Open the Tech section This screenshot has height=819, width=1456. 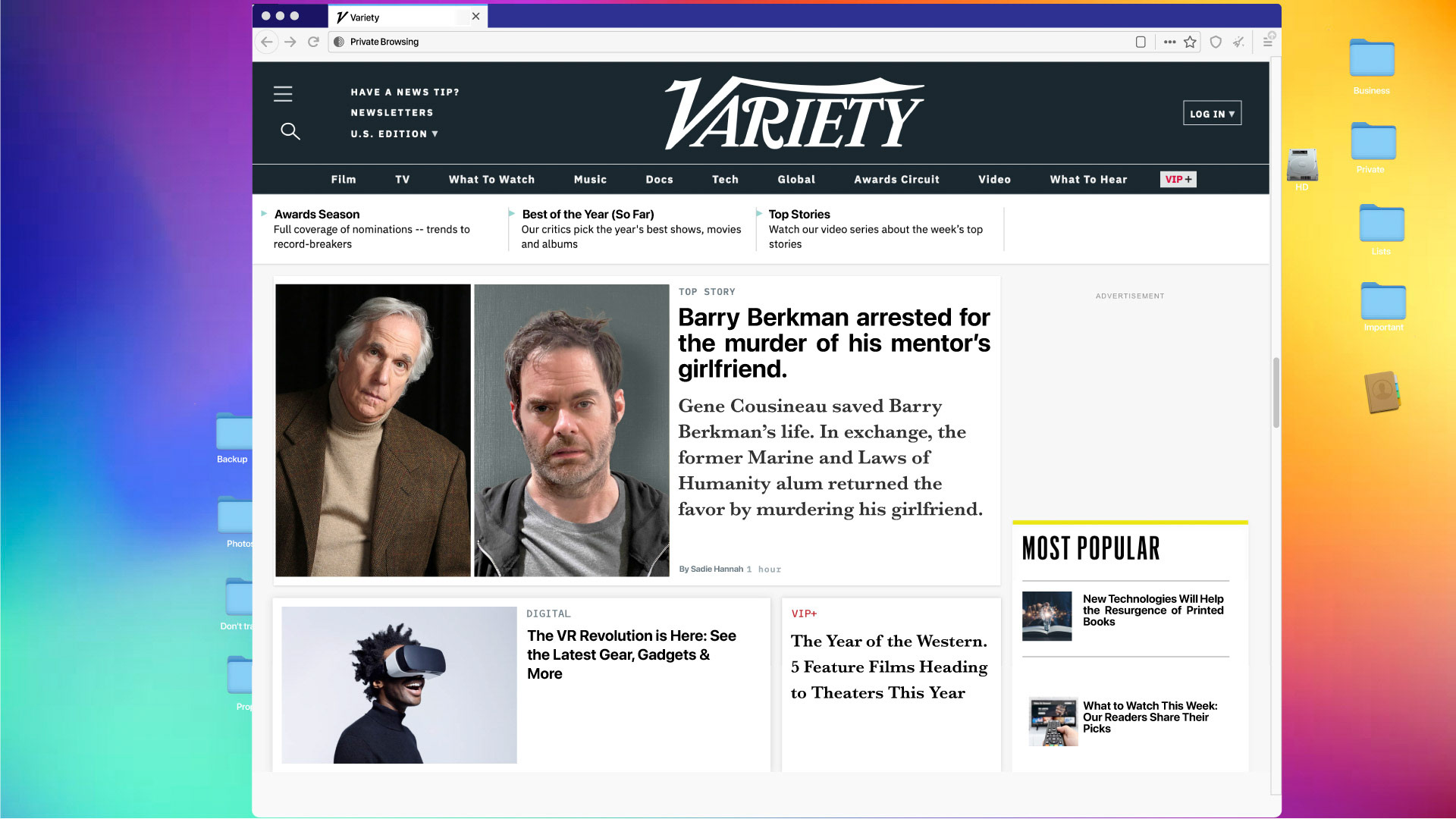point(725,180)
